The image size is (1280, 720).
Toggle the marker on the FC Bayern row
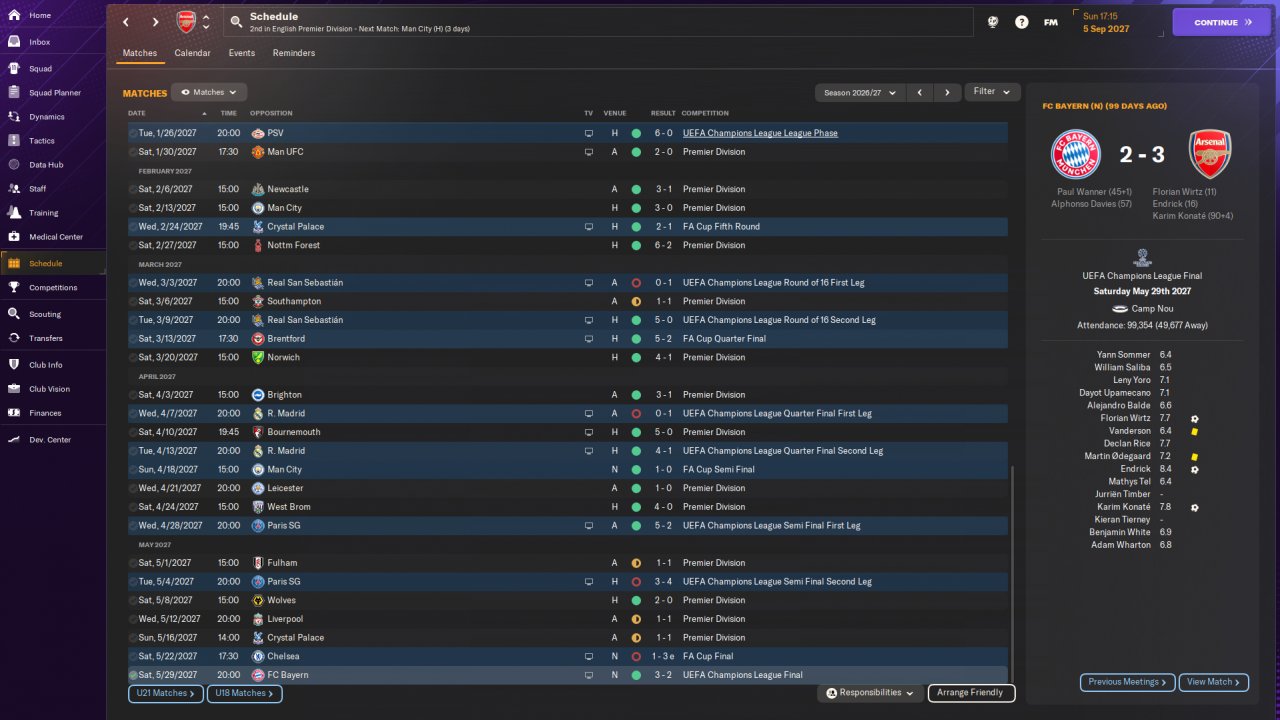[134, 675]
